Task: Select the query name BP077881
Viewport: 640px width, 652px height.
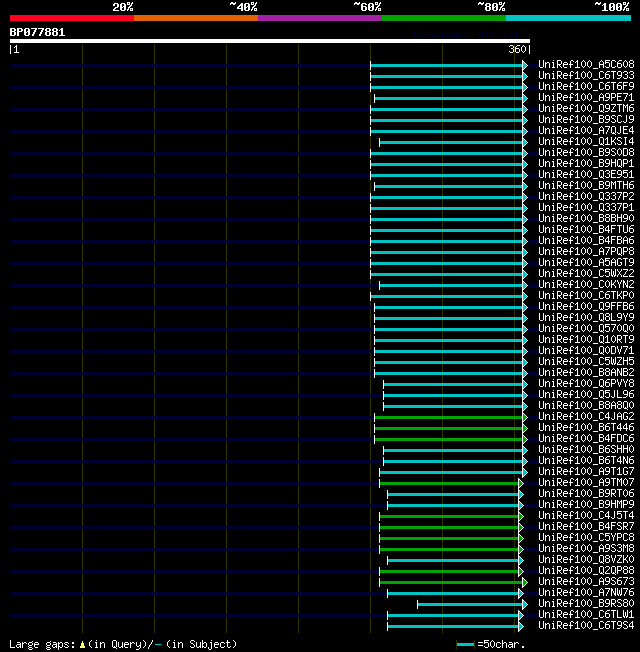Action: click(x=37, y=32)
